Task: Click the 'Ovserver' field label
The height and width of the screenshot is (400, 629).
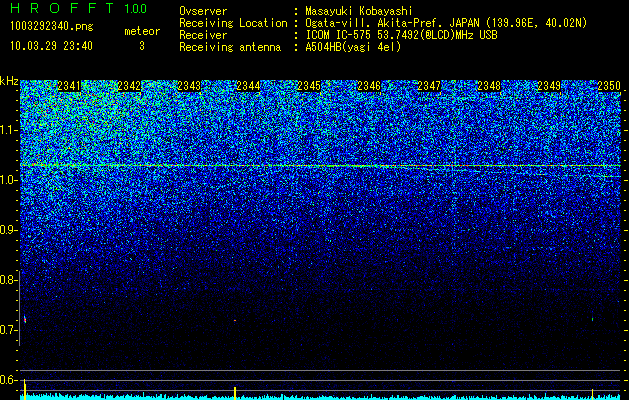Action: pos(203,12)
